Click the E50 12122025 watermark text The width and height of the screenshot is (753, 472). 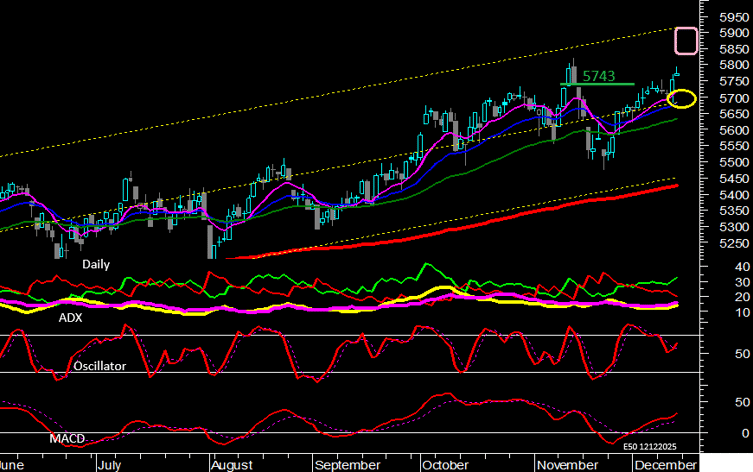click(651, 446)
